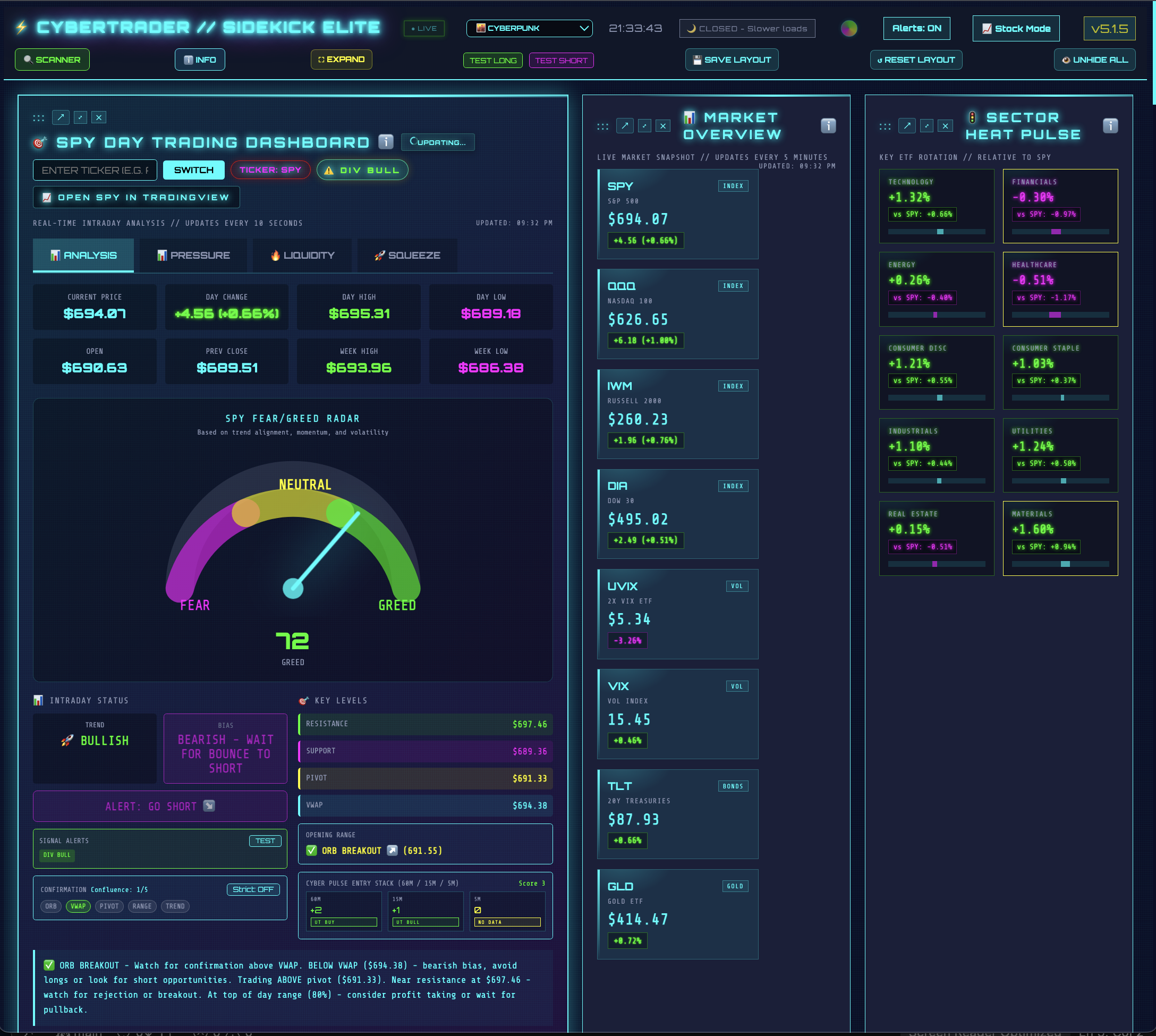Viewport: 1156px width, 1036px height.
Task: Click the Market Overview expand arrow icon
Action: pyautogui.click(x=625, y=126)
